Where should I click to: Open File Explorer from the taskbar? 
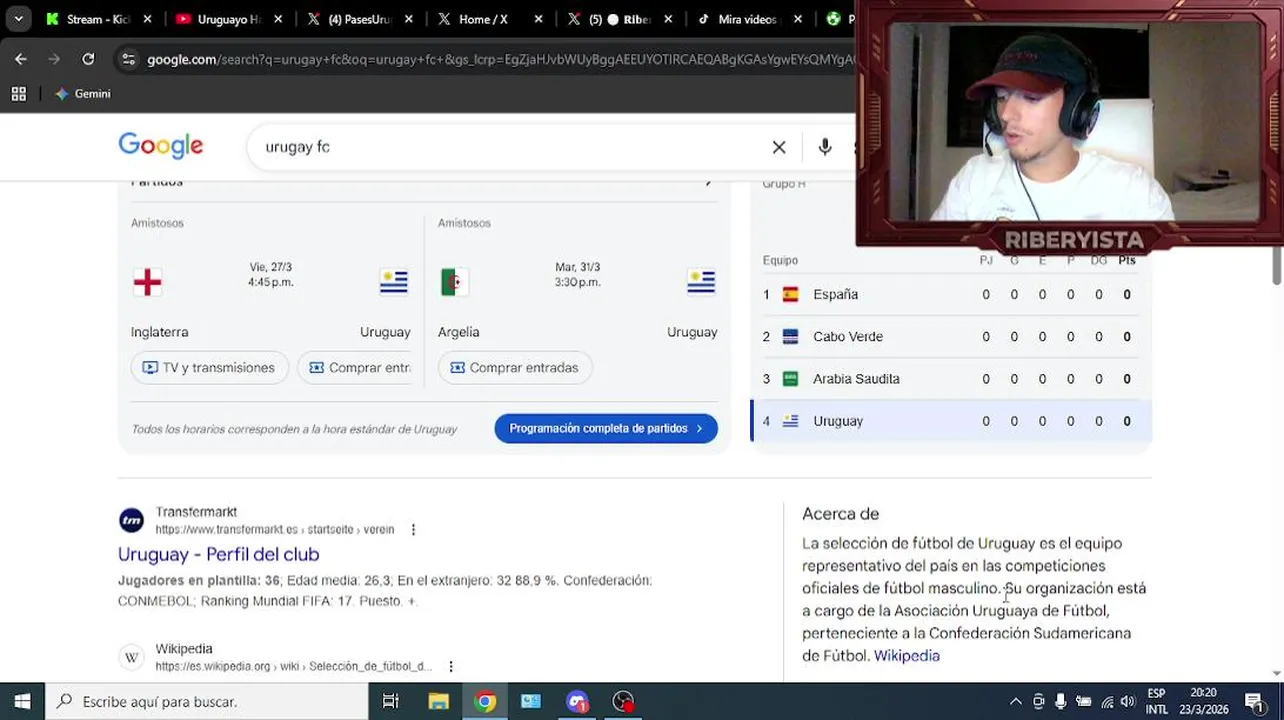coord(438,702)
